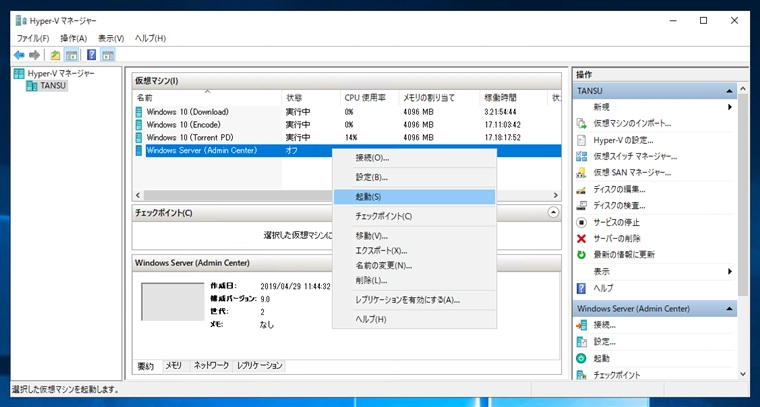Click the ディスクの検査 action icon
This screenshot has width=760, height=407.
[x=581, y=206]
